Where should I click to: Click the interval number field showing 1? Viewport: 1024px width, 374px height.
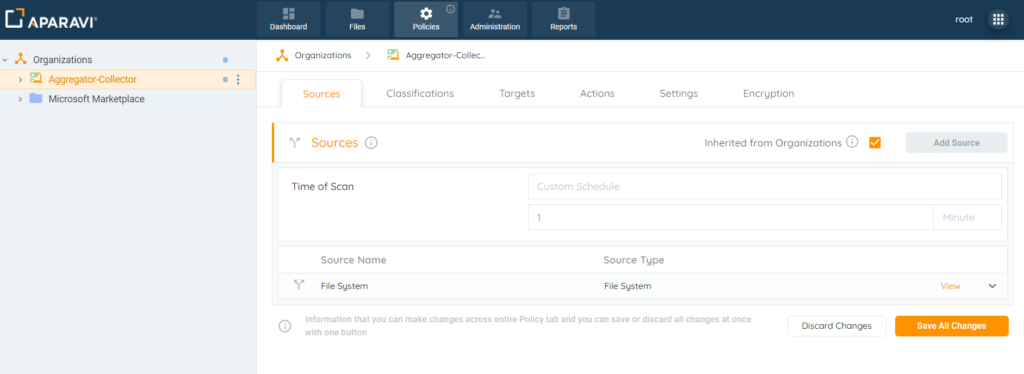(x=730, y=217)
